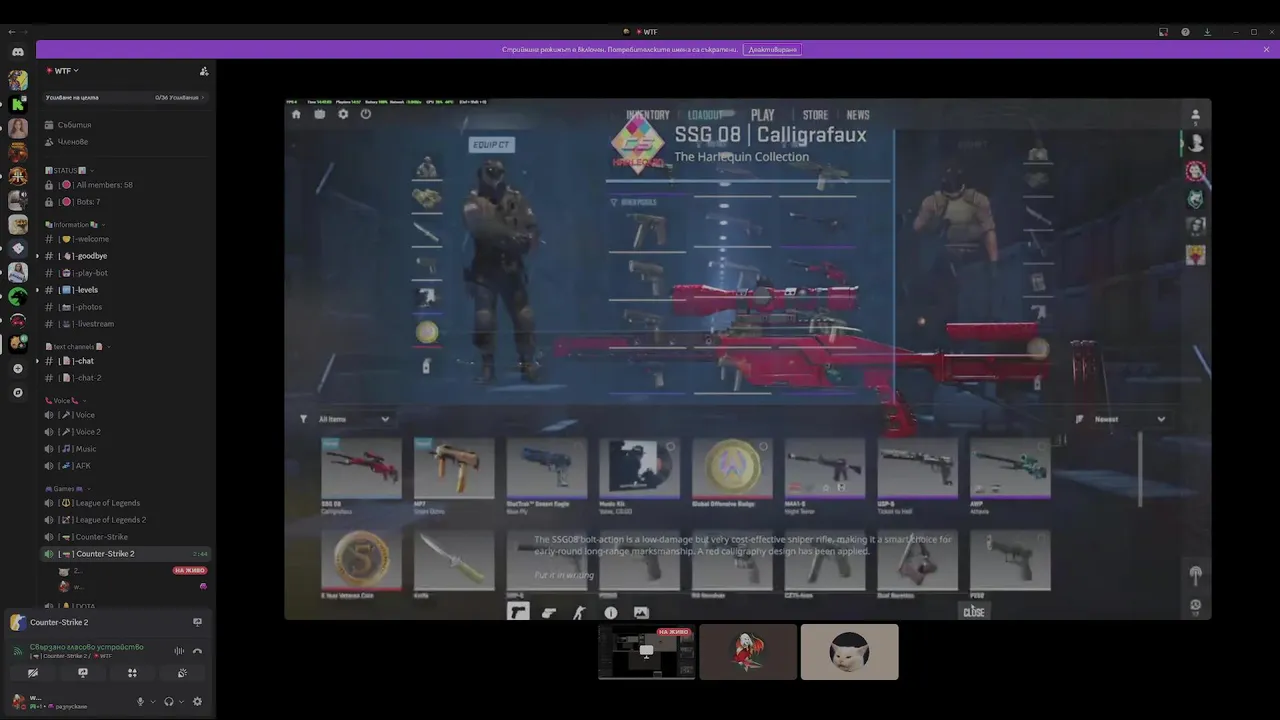Click the stream inventory scrollbar
The image size is (1280, 720).
1140,469
